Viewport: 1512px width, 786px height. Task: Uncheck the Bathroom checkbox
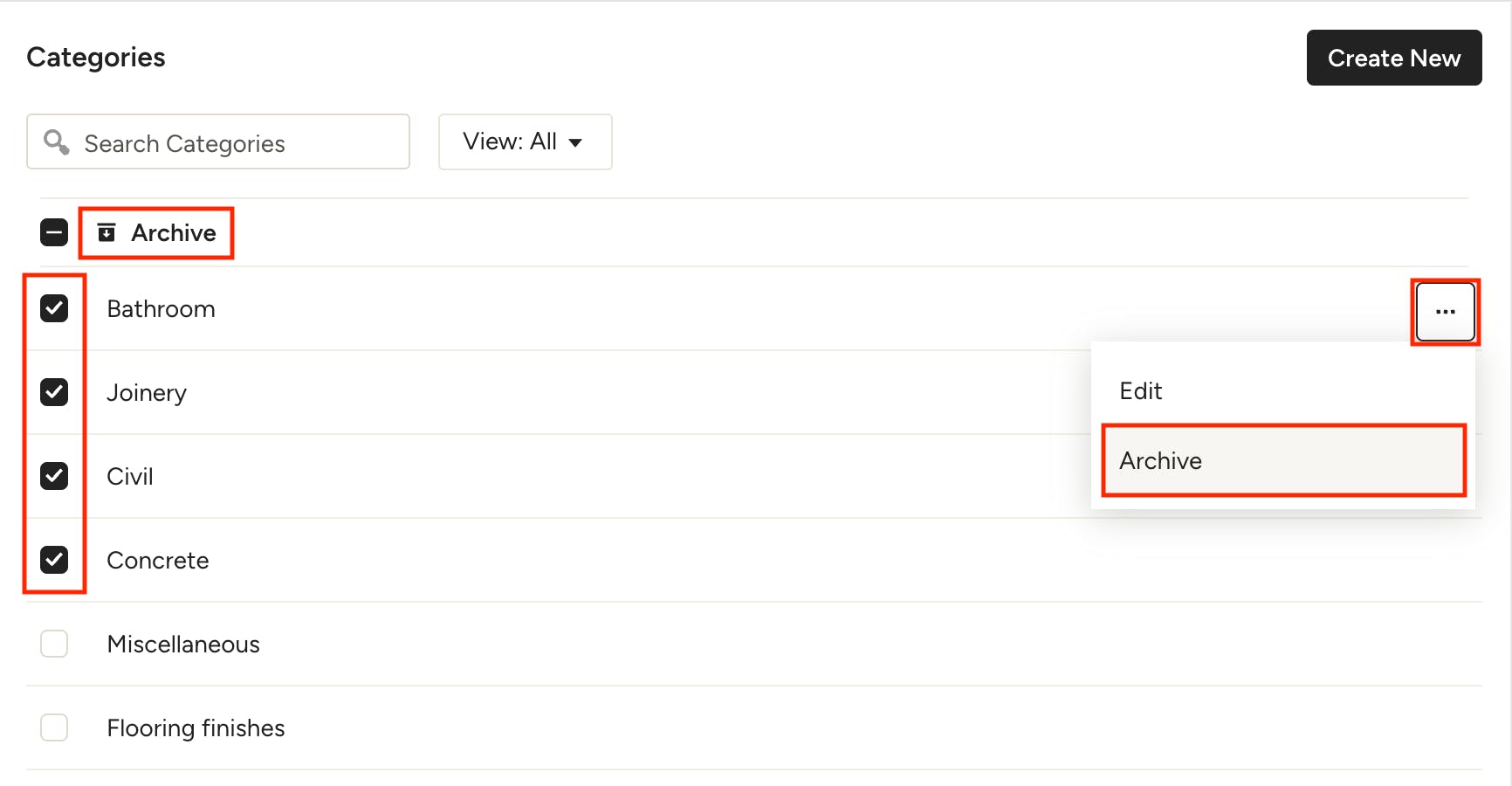point(54,308)
